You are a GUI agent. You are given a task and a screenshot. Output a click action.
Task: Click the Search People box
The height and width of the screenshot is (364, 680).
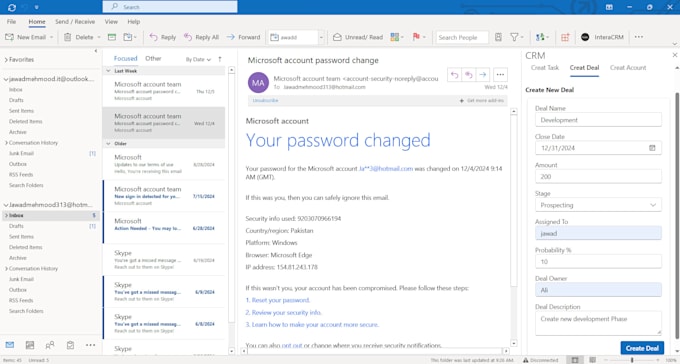click(x=462, y=37)
